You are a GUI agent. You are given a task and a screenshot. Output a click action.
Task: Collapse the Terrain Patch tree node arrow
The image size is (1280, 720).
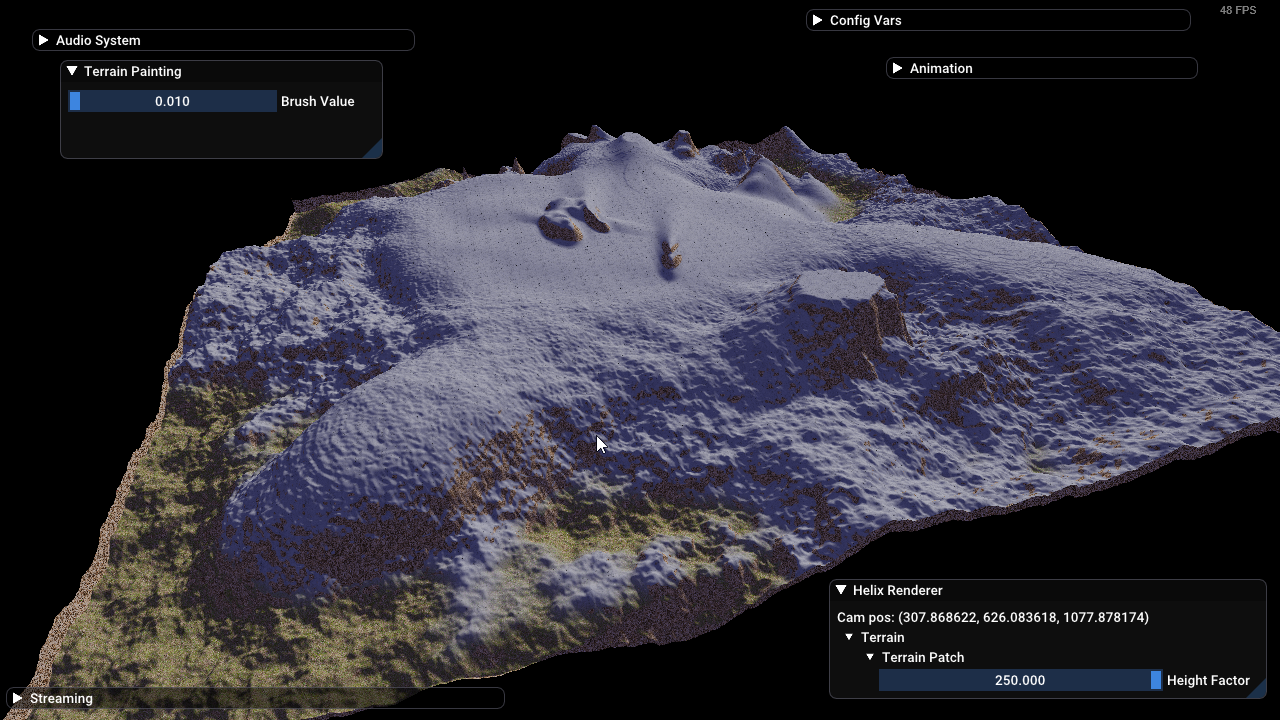(x=870, y=657)
